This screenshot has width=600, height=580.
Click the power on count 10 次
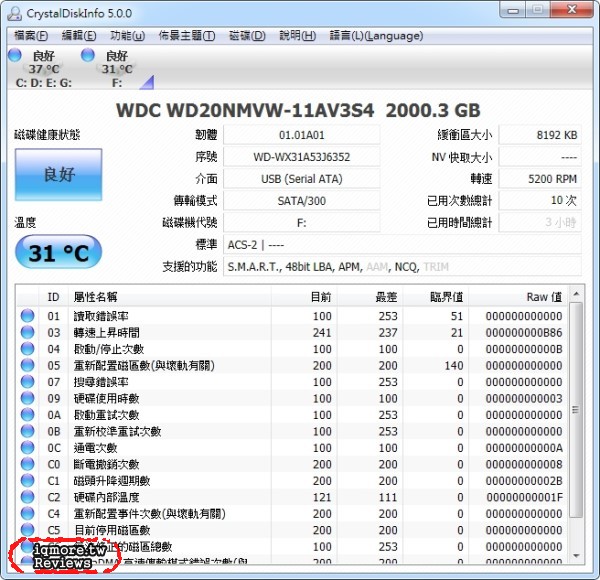tap(540, 201)
